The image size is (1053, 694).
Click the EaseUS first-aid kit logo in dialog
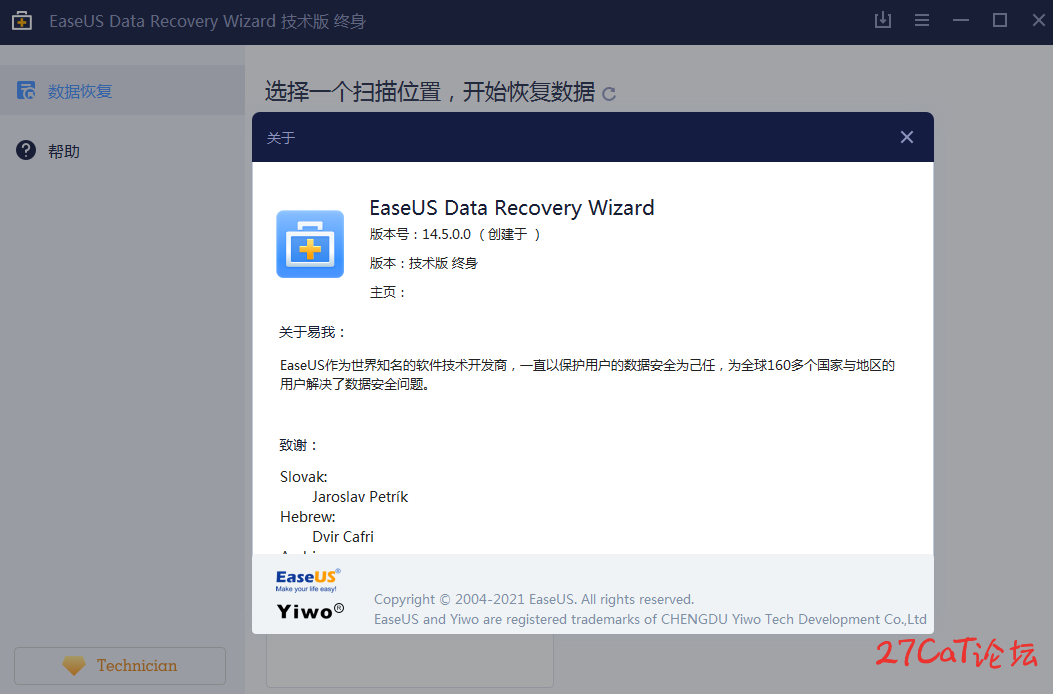[x=310, y=244]
